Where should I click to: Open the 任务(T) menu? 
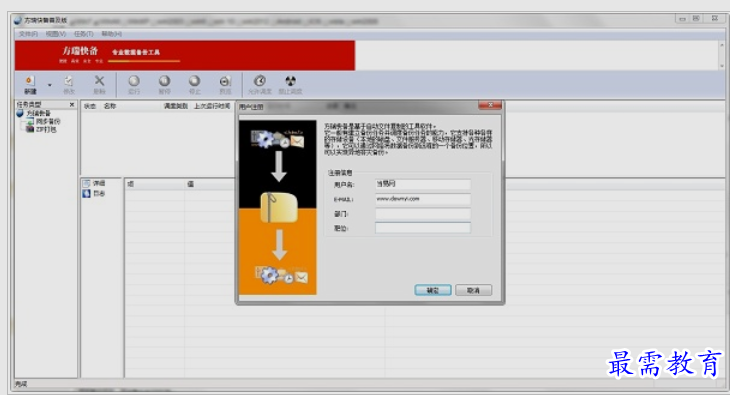point(83,34)
